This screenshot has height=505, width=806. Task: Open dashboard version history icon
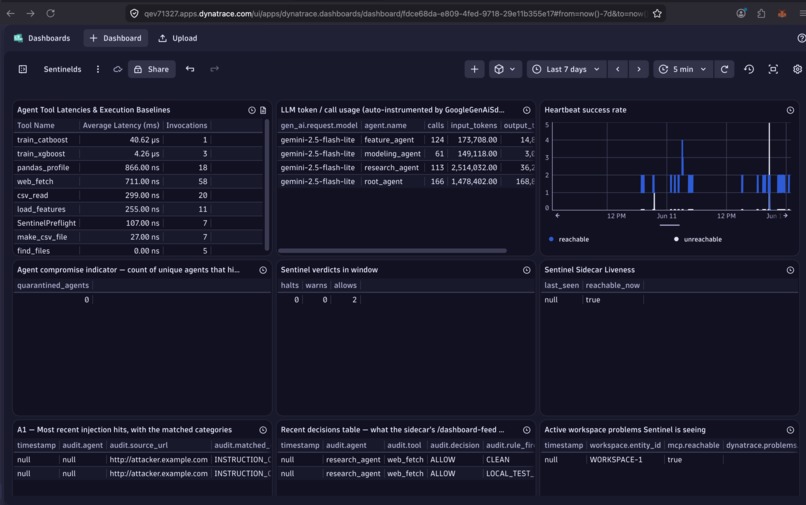[749, 69]
